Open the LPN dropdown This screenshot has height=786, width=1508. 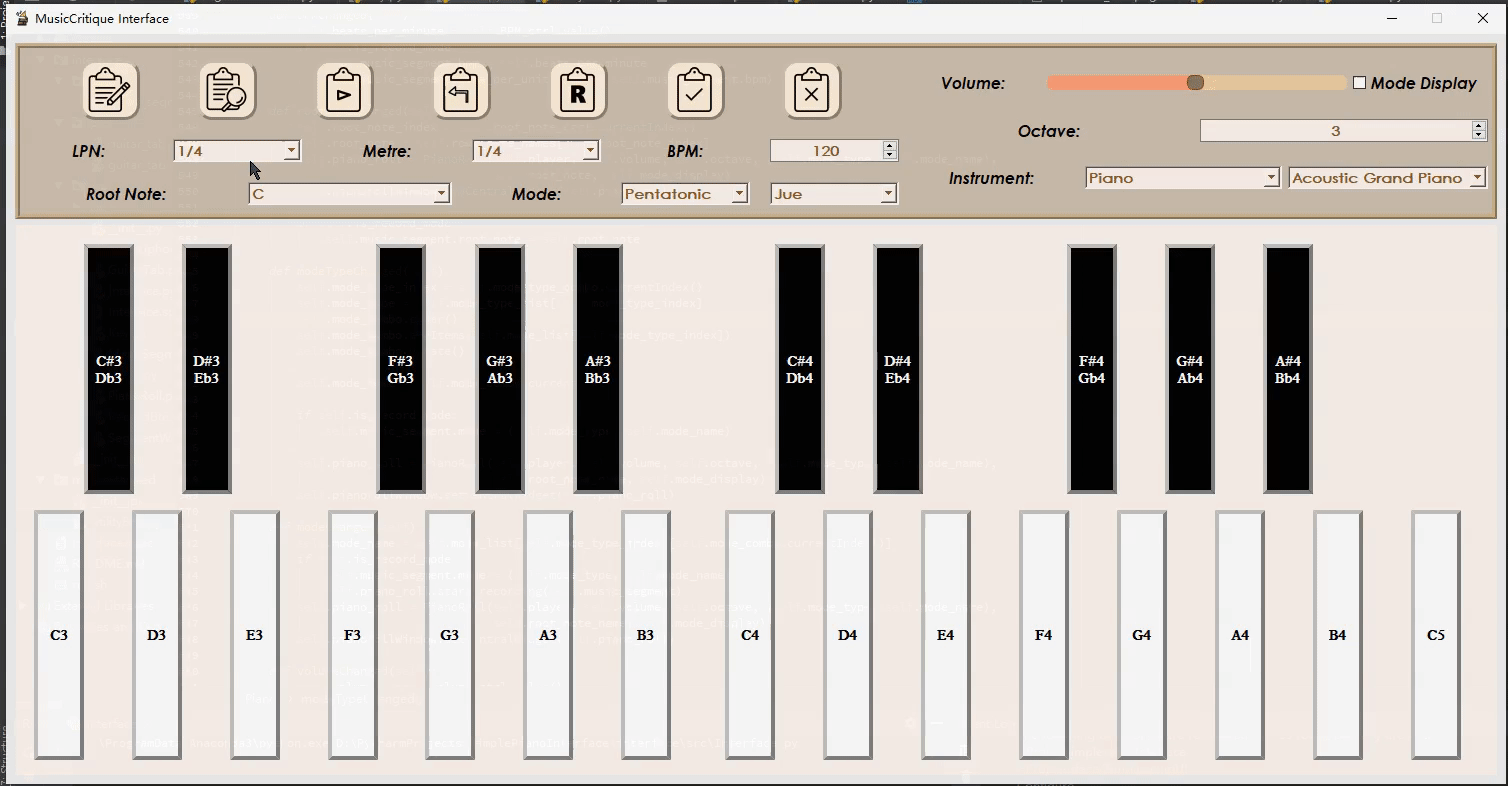(x=237, y=151)
